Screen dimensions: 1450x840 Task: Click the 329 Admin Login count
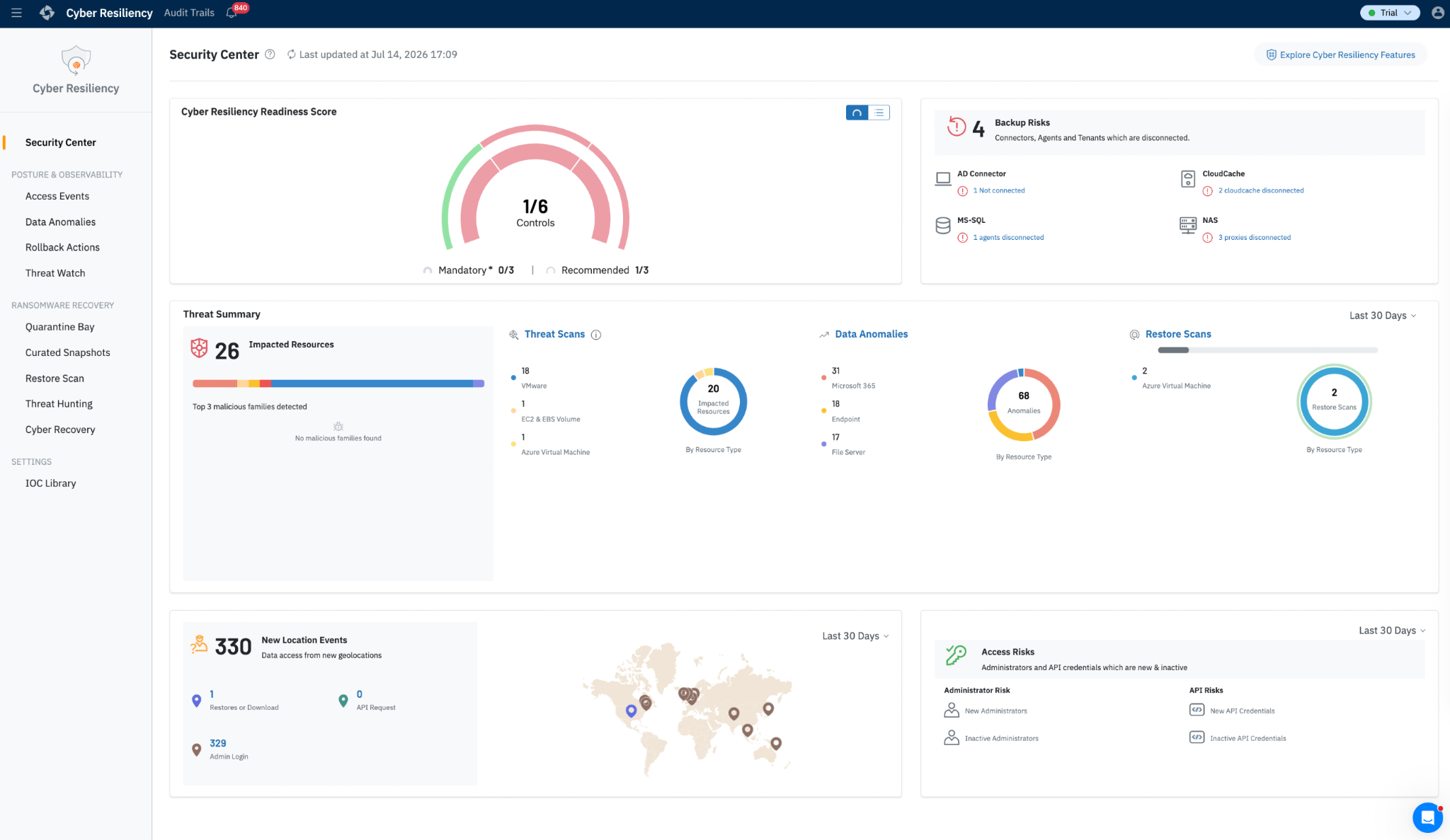(x=218, y=743)
